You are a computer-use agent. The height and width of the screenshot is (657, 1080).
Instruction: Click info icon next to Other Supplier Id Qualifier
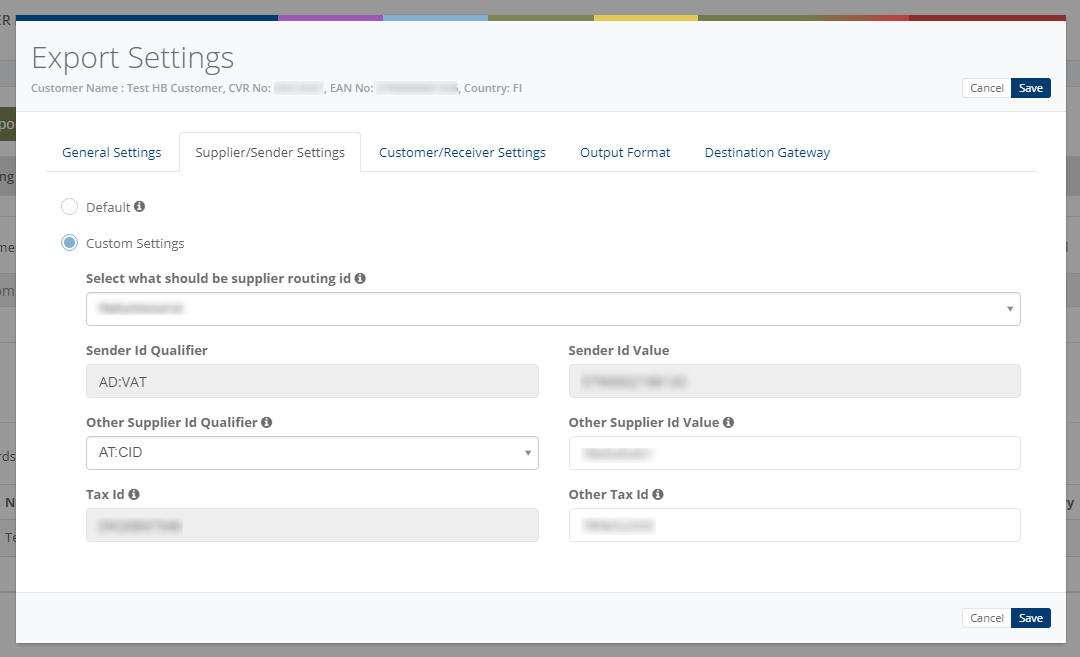[267, 422]
